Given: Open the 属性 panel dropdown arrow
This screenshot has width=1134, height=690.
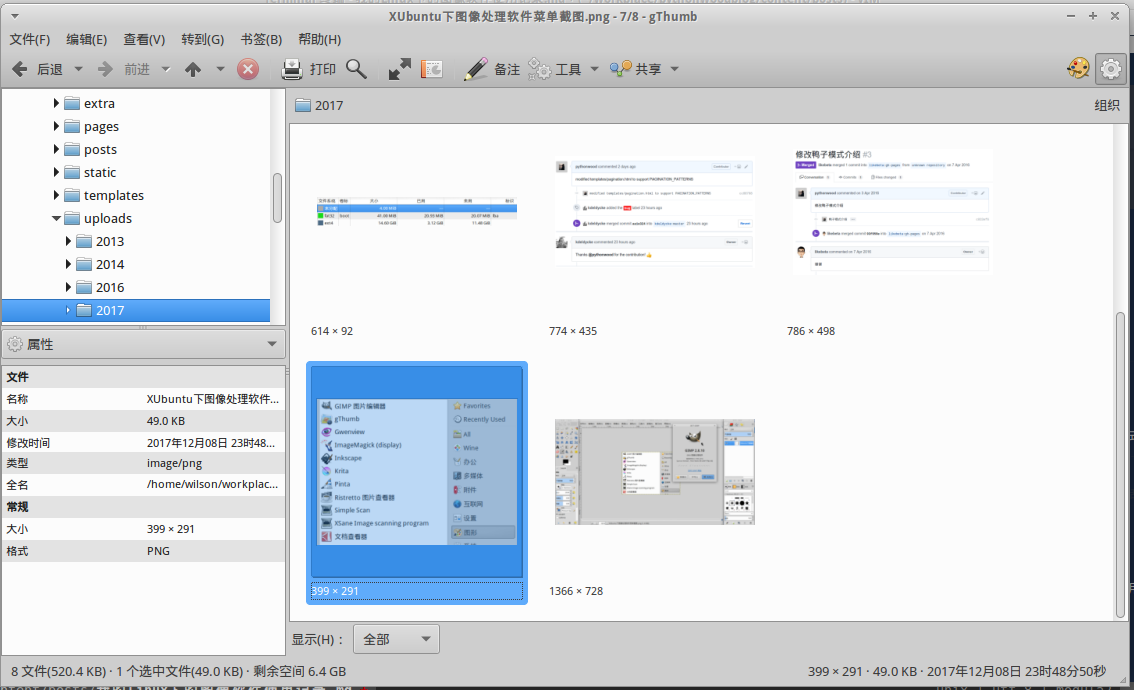Looking at the screenshot, I should pyautogui.click(x=272, y=344).
